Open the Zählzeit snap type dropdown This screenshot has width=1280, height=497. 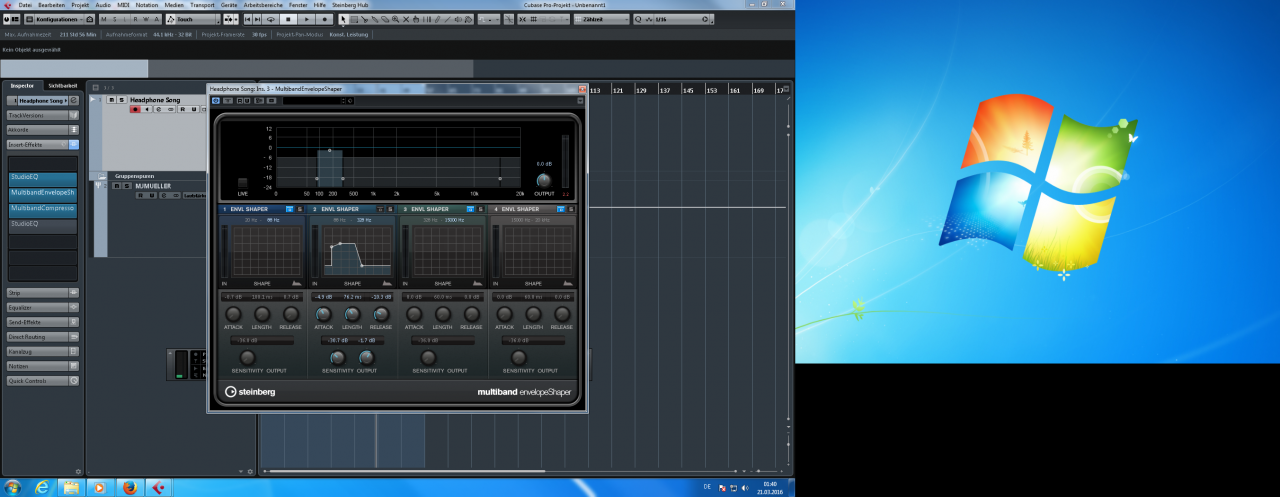click(601, 19)
